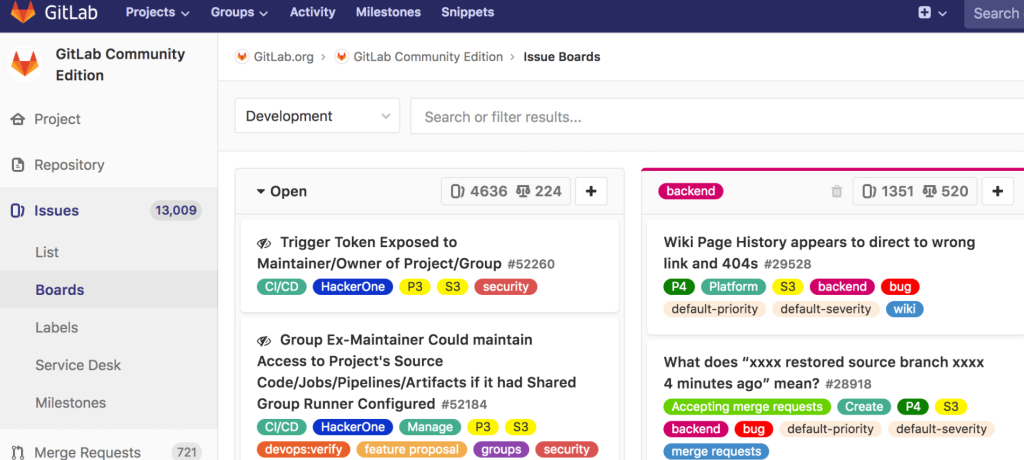Click Create label on issue #28918
The height and width of the screenshot is (460, 1024).
coord(864,407)
